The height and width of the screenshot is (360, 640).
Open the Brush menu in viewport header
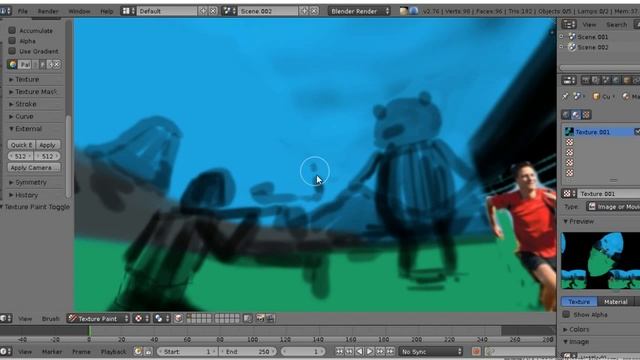pos(51,319)
